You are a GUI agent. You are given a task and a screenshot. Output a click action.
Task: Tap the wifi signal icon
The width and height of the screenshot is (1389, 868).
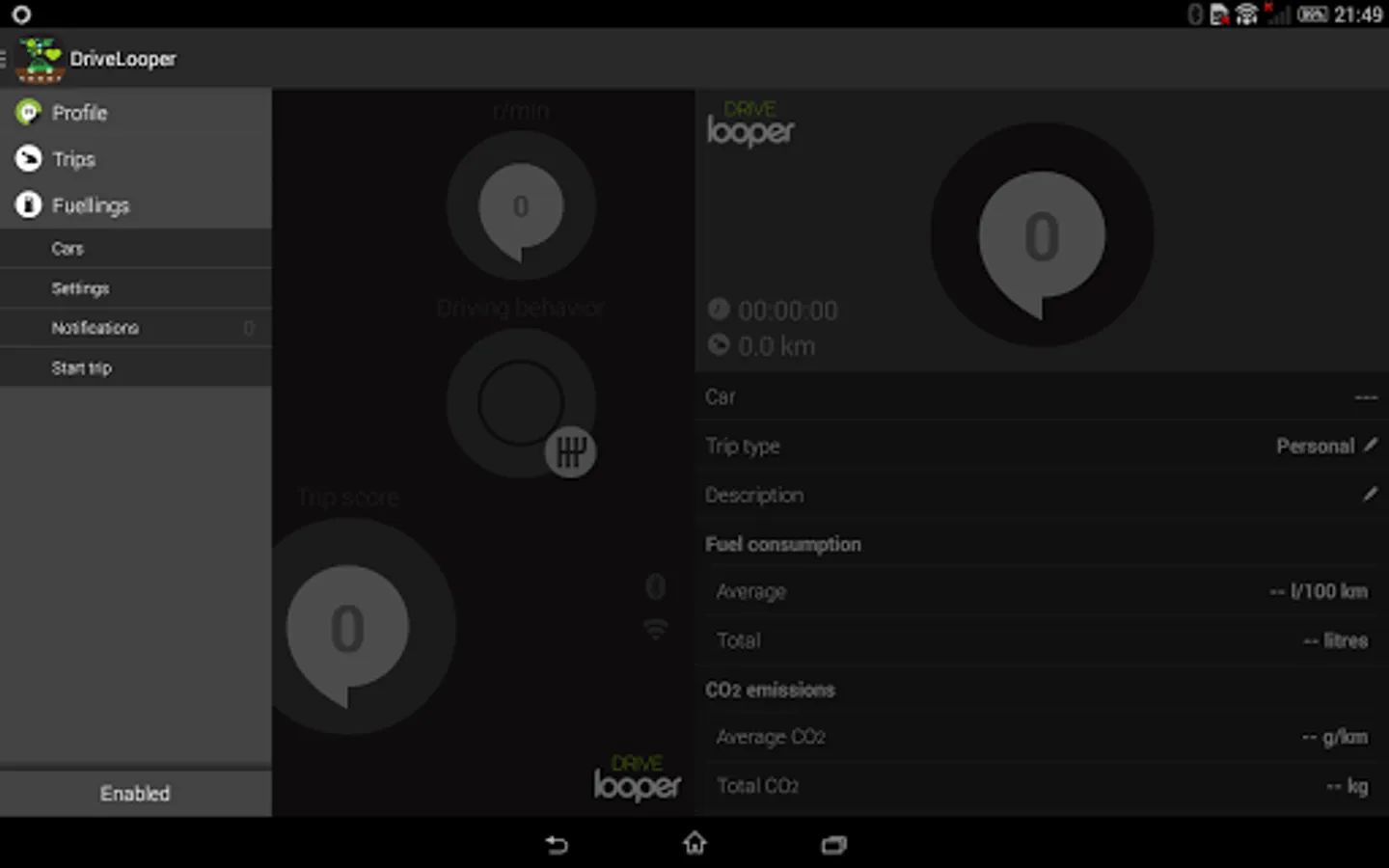[656, 629]
